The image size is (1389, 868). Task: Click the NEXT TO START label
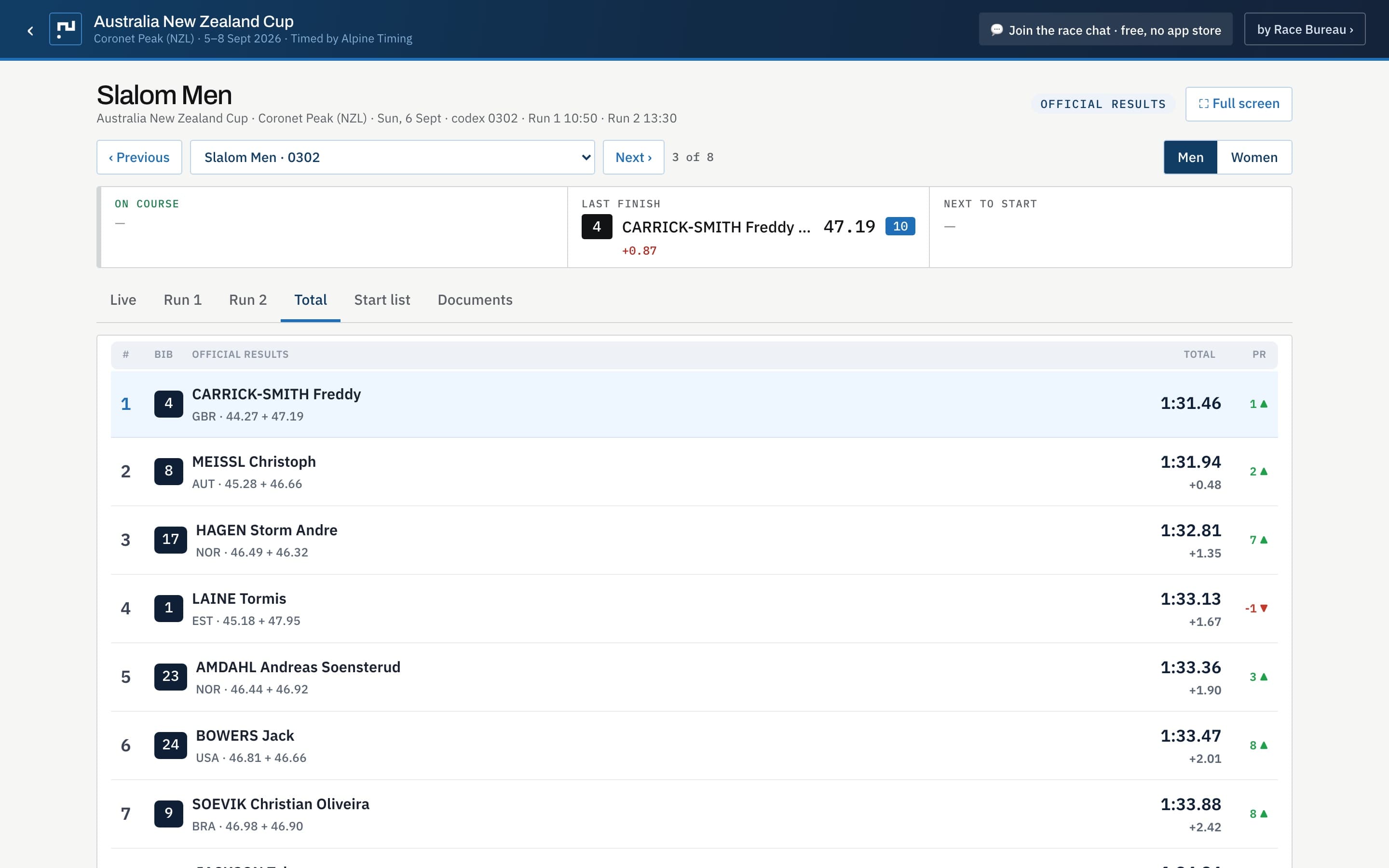990,204
